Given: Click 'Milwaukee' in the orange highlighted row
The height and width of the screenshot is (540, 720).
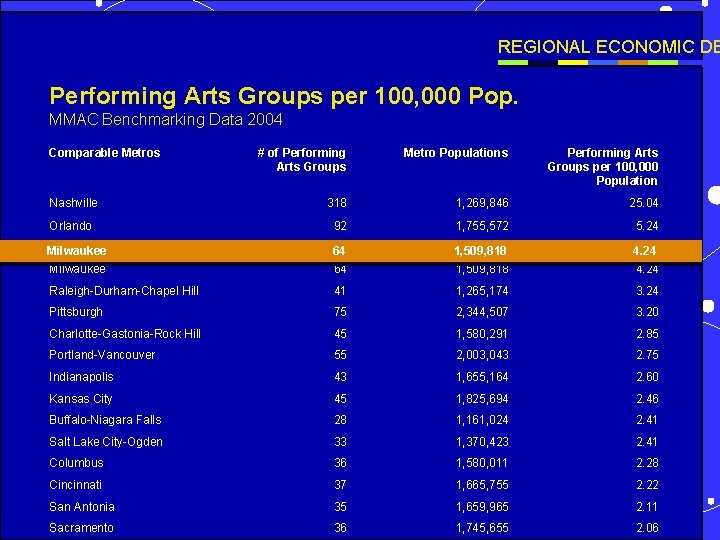Looking at the screenshot, I should [76, 251].
